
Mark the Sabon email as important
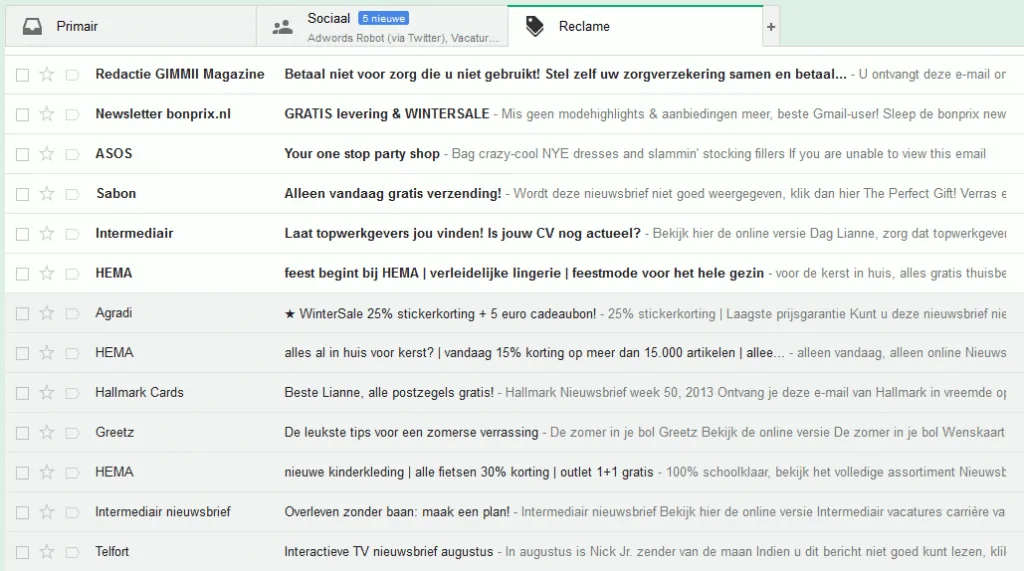pyautogui.click(x=72, y=194)
